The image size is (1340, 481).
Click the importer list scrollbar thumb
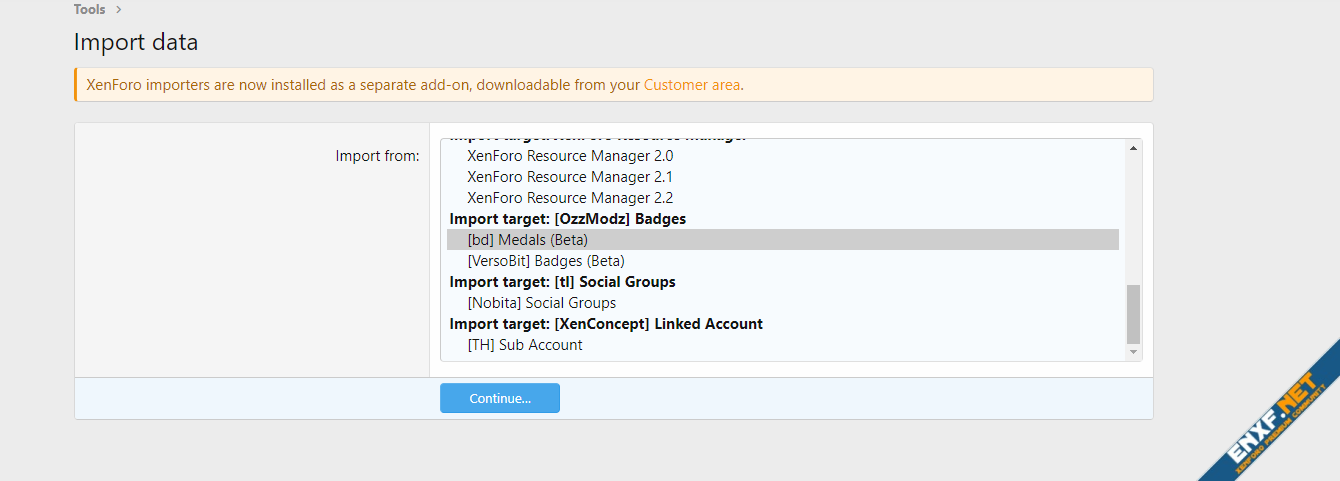pyautogui.click(x=1133, y=314)
